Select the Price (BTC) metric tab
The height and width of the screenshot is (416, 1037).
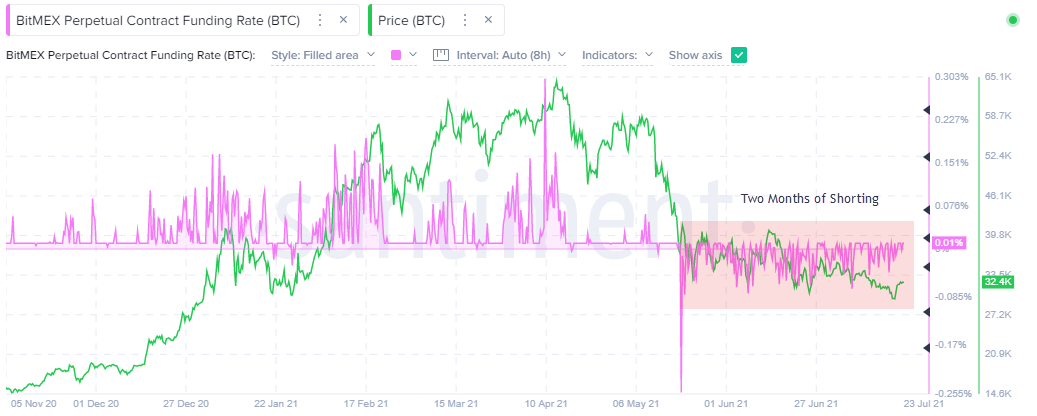click(411, 20)
